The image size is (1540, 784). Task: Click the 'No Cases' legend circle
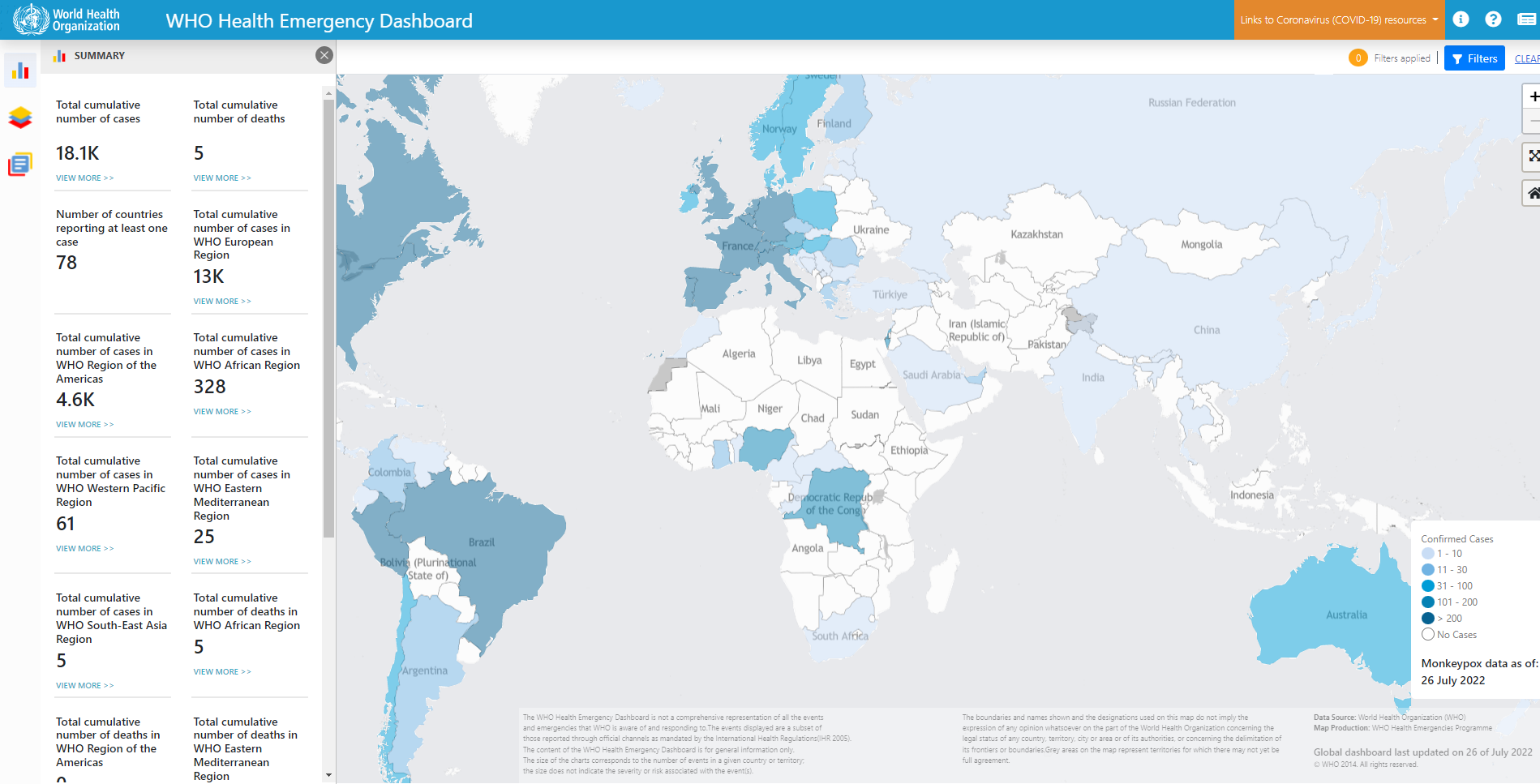[x=1428, y=635]
